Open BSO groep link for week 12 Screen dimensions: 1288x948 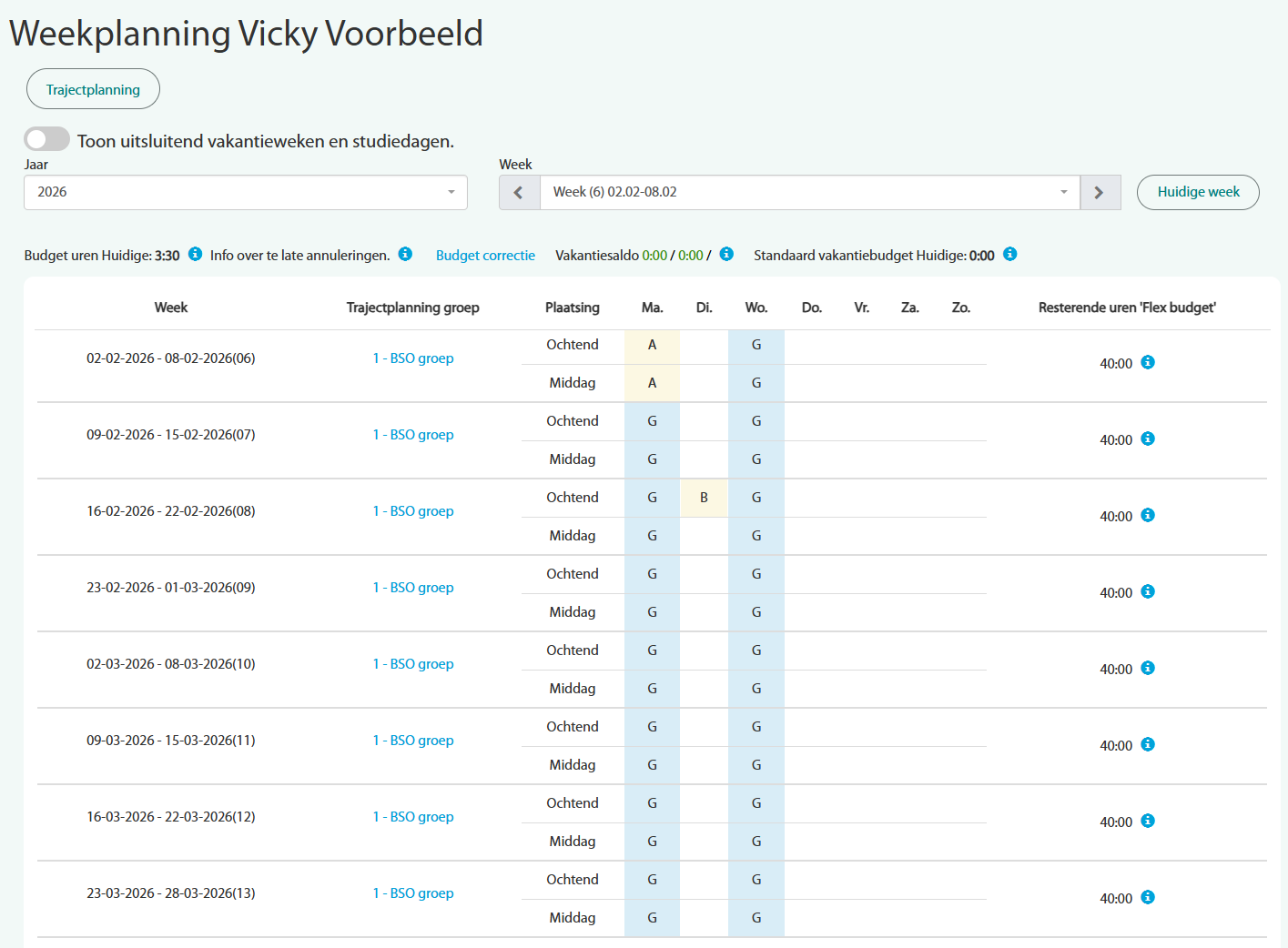coord(413,817)
